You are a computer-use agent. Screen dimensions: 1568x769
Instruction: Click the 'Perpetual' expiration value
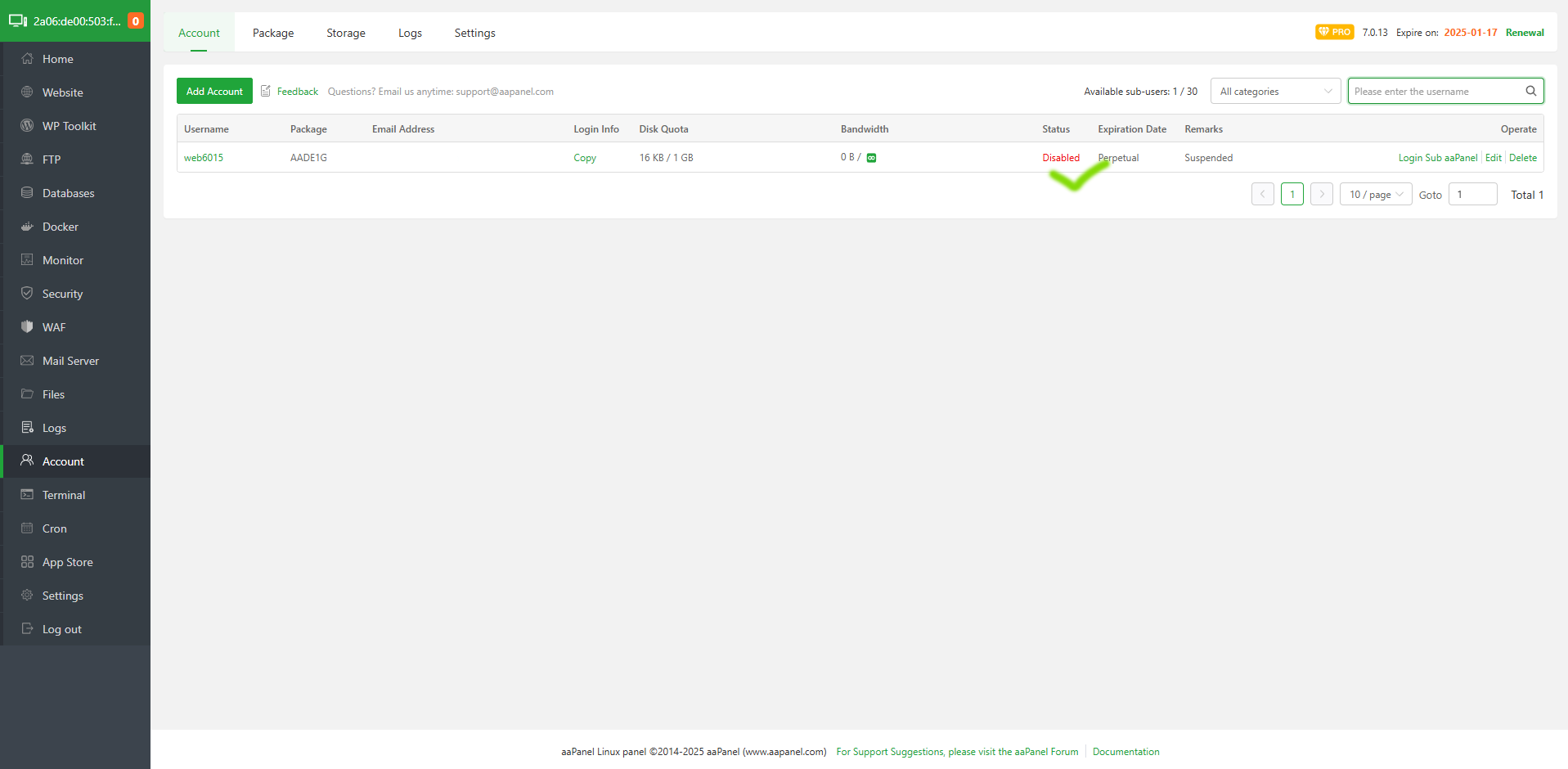click(x=1118, y=158)
